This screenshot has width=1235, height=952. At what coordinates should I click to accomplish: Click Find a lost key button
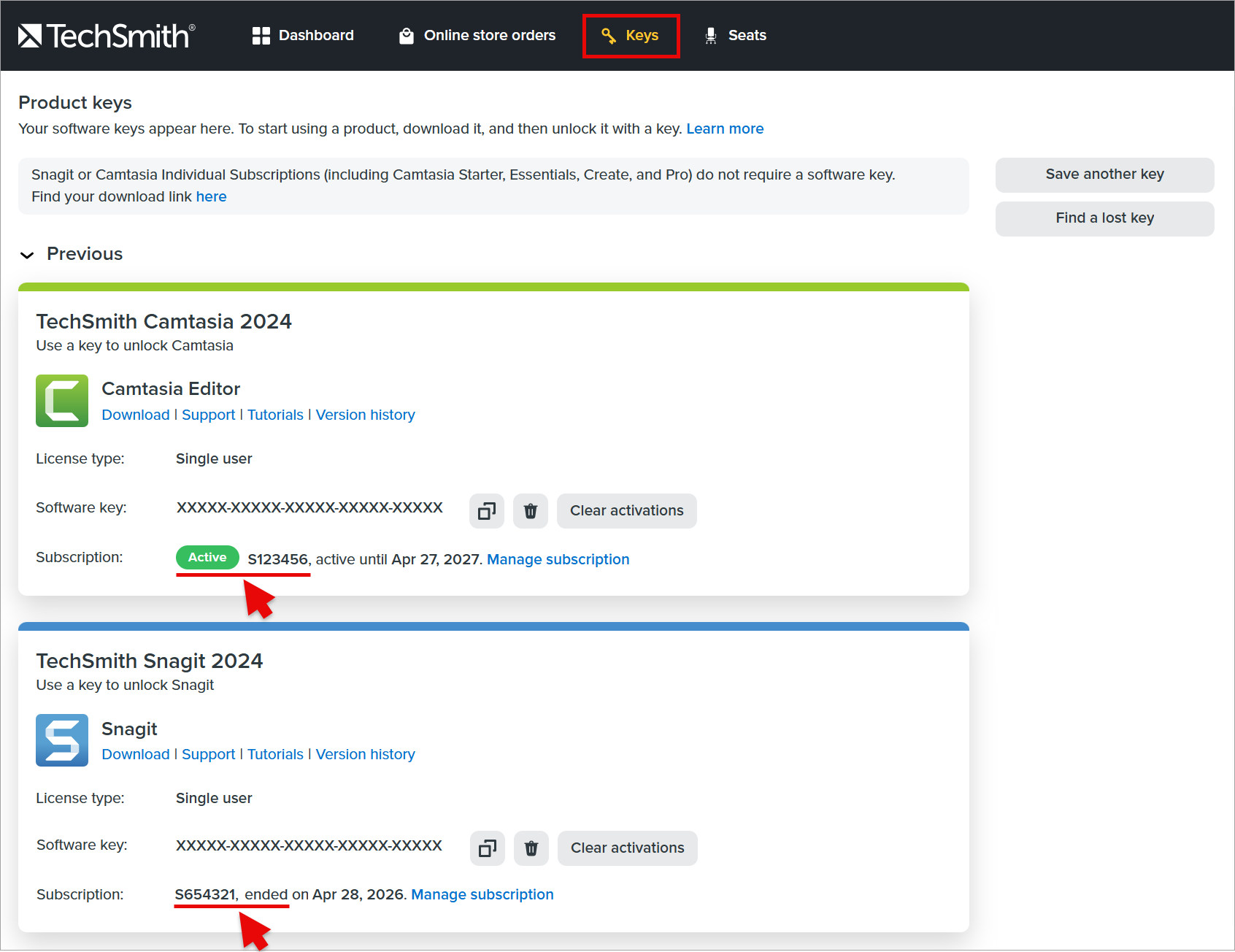pos(1104,218)
